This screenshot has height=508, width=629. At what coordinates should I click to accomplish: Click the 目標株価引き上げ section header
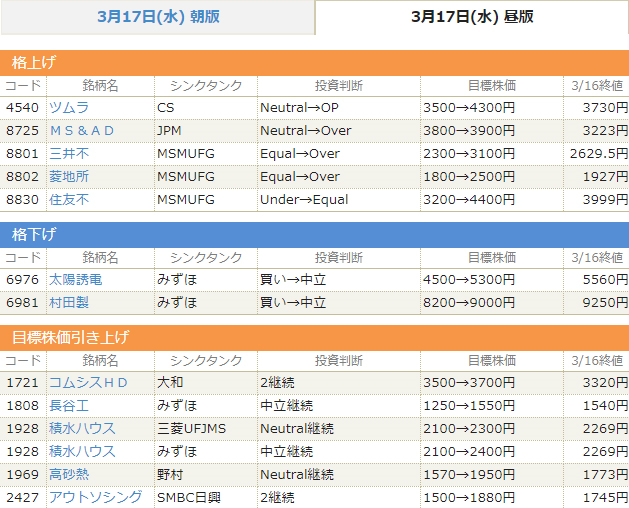314,338
